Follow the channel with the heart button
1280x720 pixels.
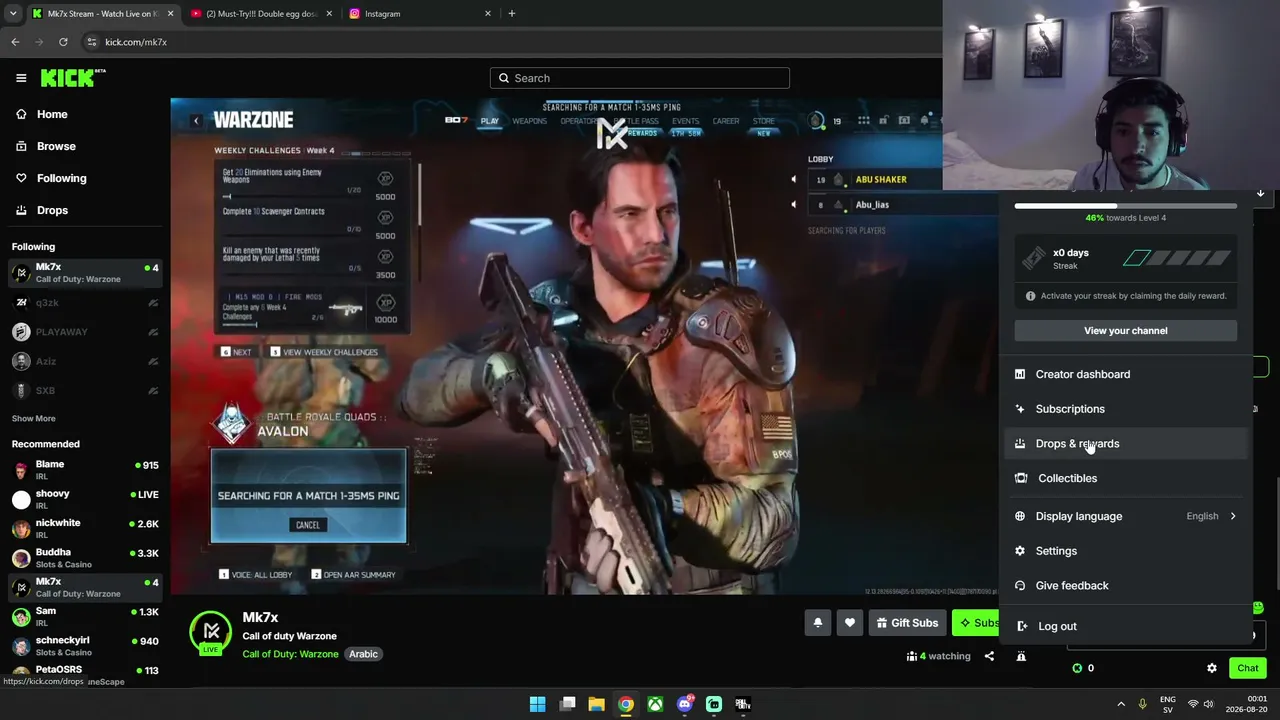click(x=850, y=623)
